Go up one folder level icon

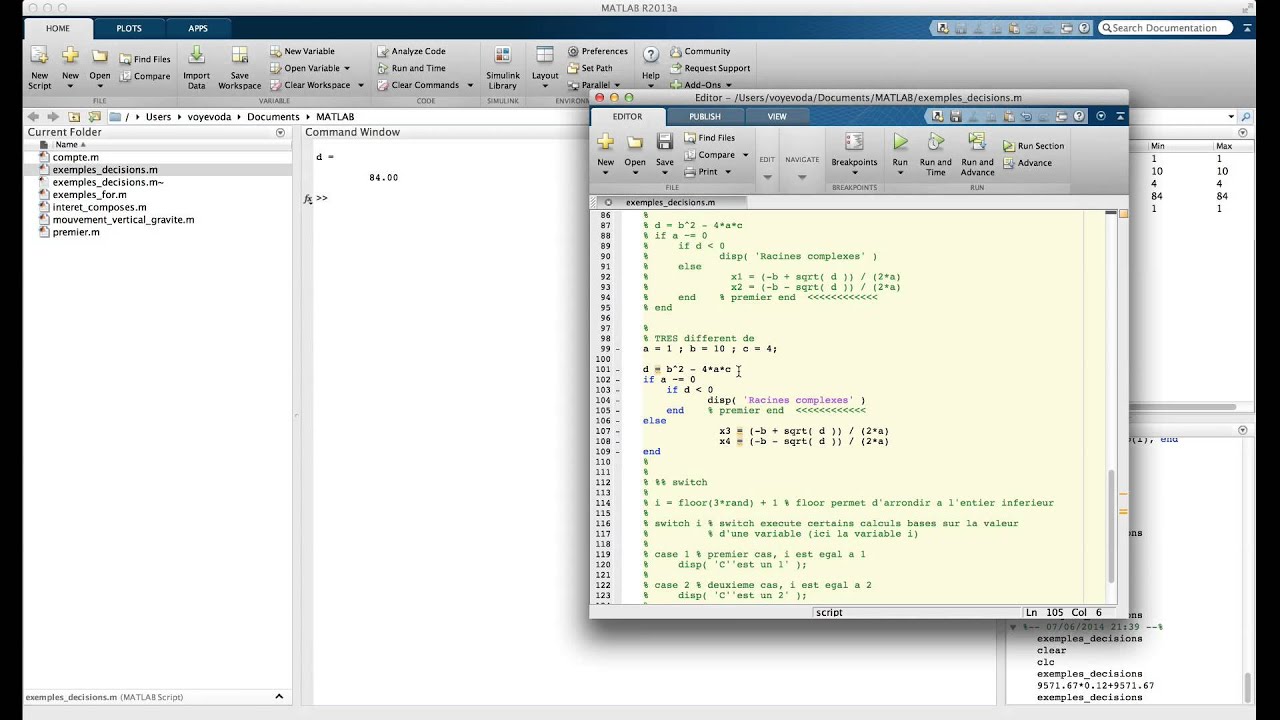(74, 116)
